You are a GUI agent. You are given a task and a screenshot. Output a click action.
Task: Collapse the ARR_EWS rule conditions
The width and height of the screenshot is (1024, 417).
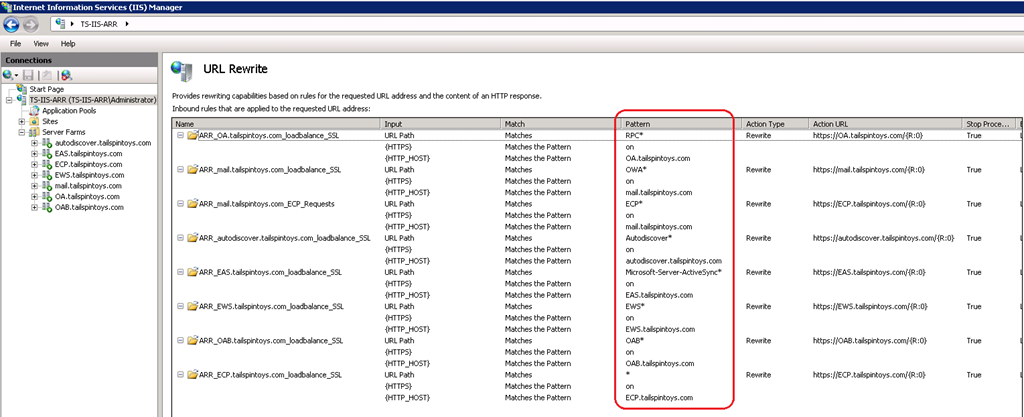click(180, 307)
